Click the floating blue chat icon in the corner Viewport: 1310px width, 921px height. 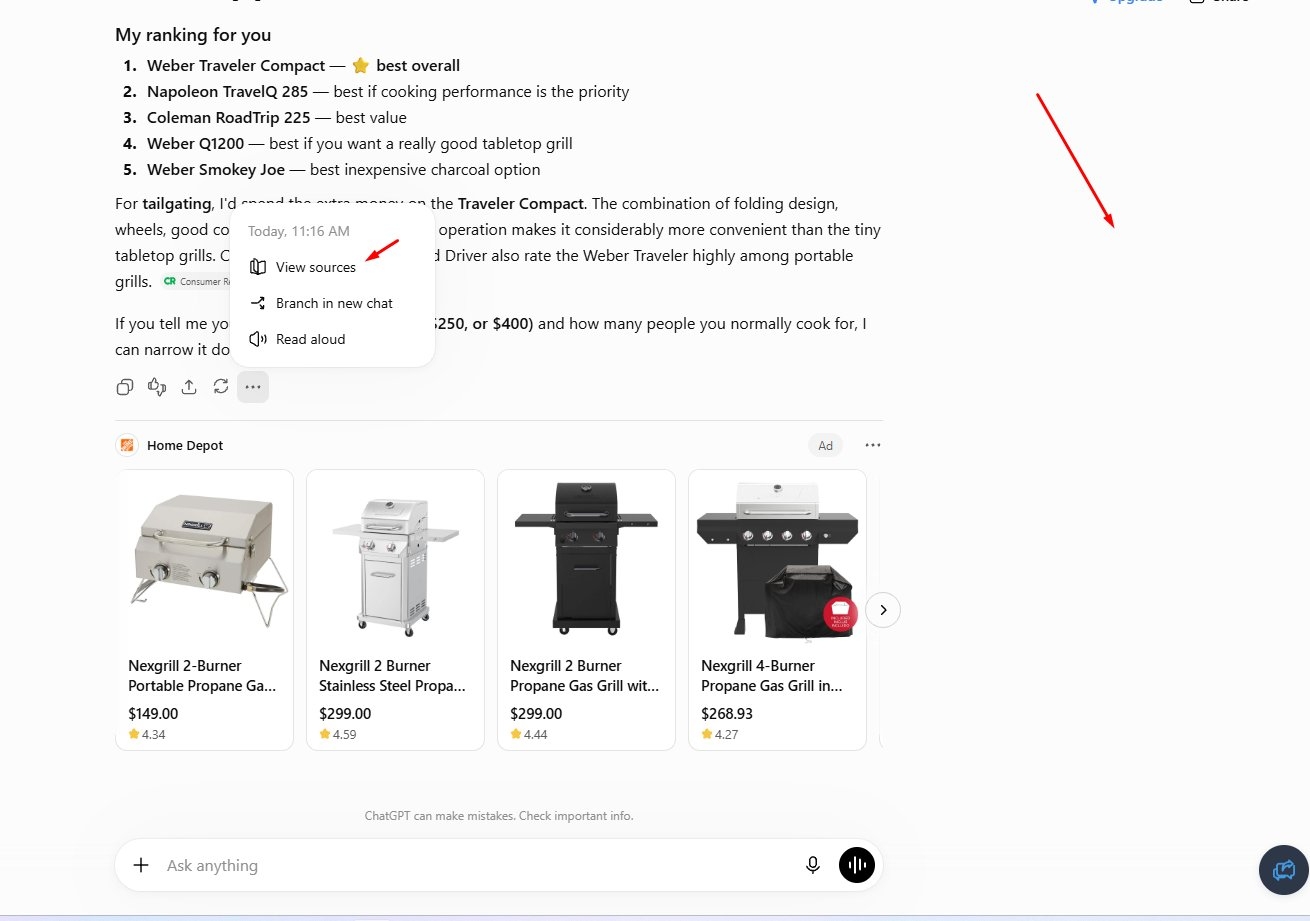point(1284,870)
